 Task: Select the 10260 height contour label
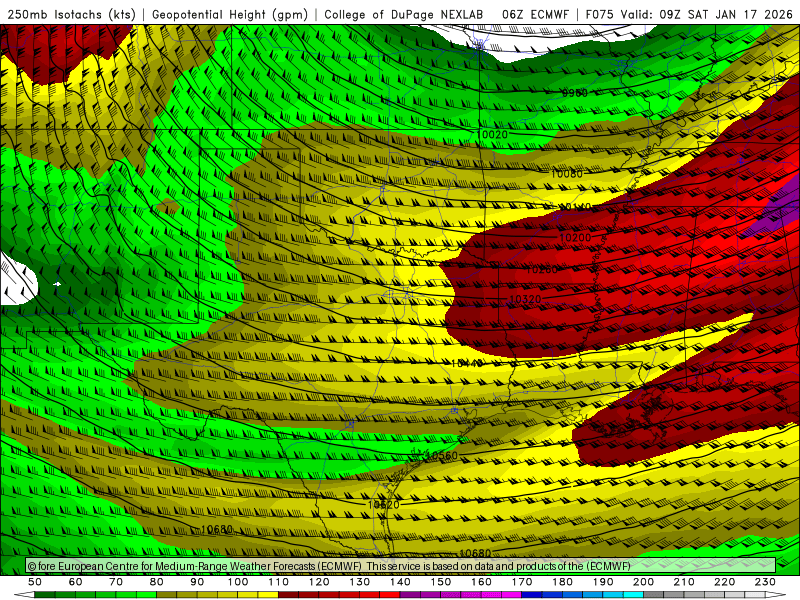541,269
